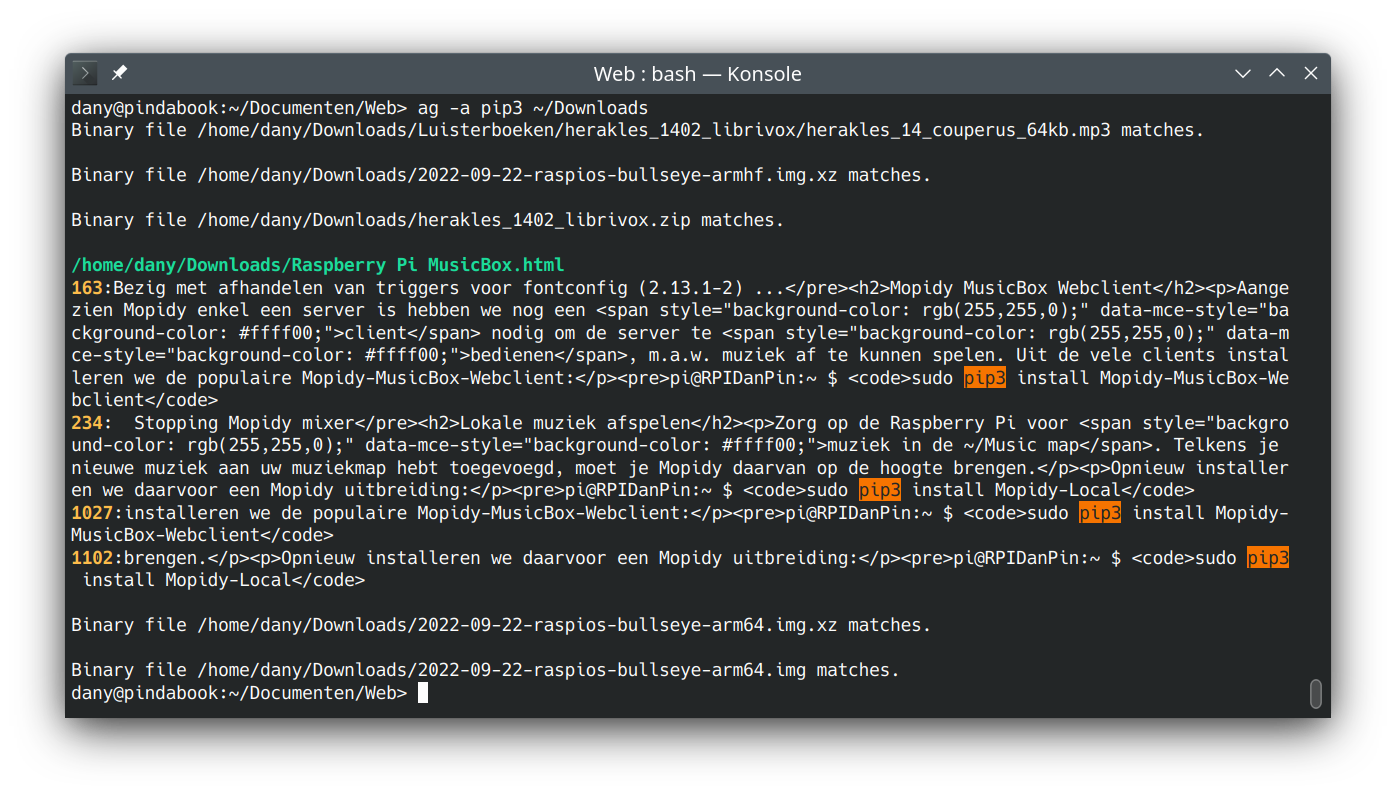Click line number 1102

pos(92,558)
